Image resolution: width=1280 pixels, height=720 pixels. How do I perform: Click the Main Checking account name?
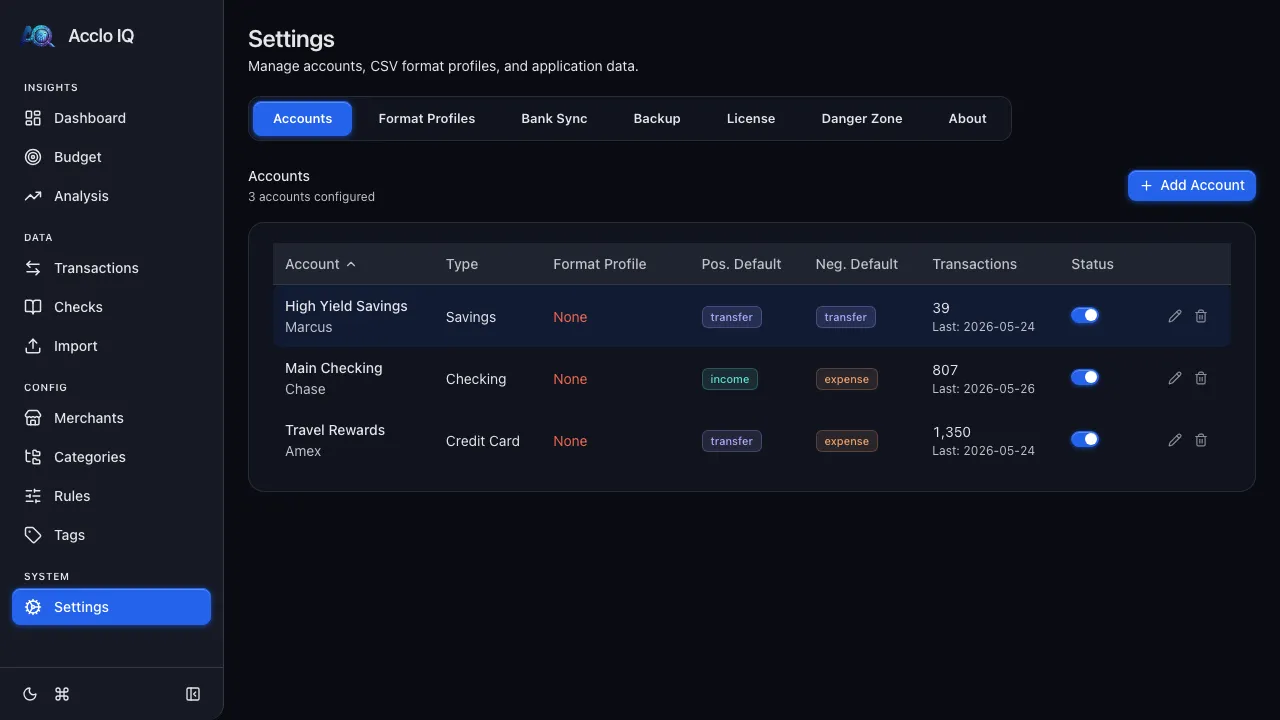[334, 368]
